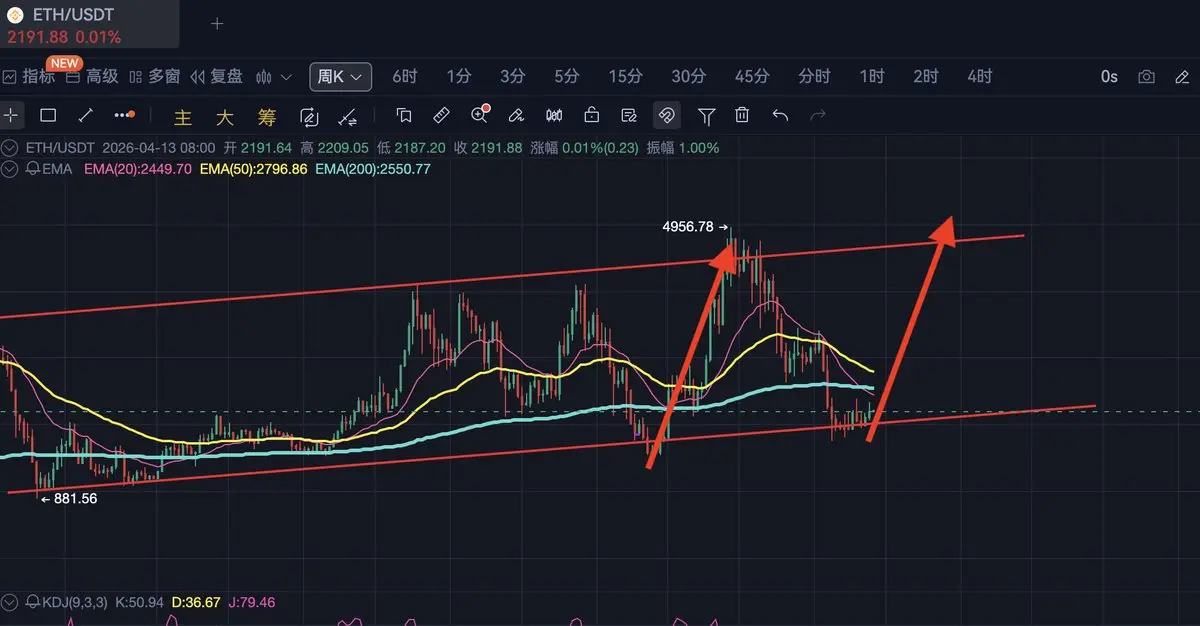Select the trend line drawing tool
The image size is (1200, 626).
click(86, 115)
